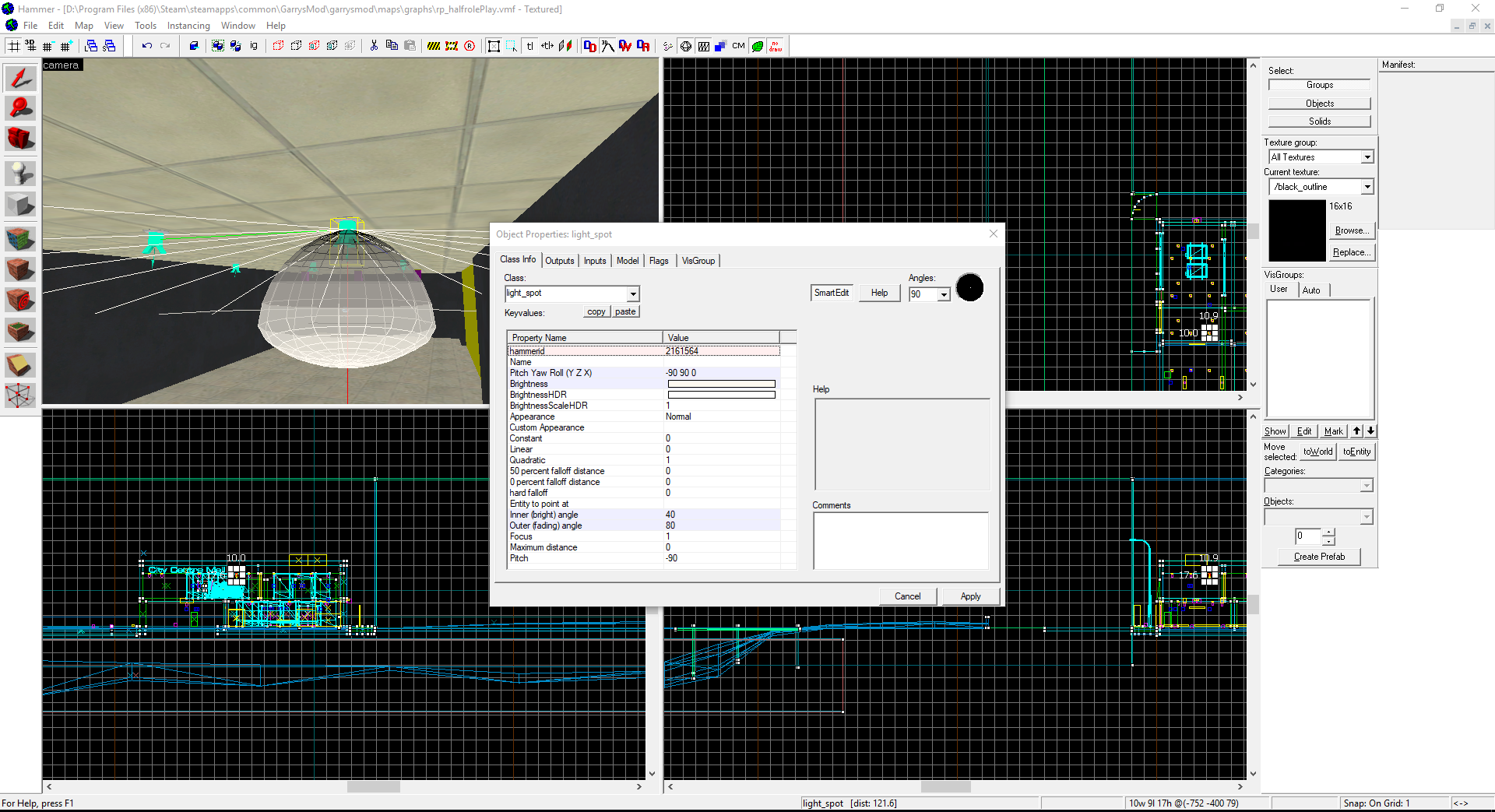This screenshot has height=812, width=1495.
Task: Open the Instancing menu
Action: [188, 26]
